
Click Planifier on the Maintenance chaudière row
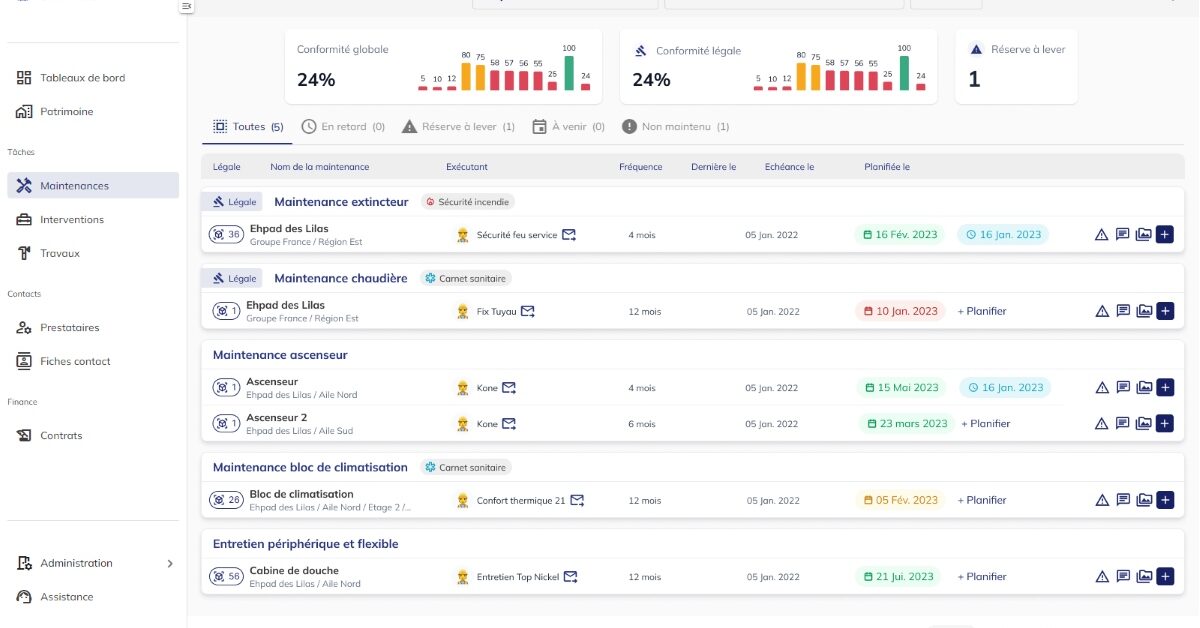[x=981, y=311]
